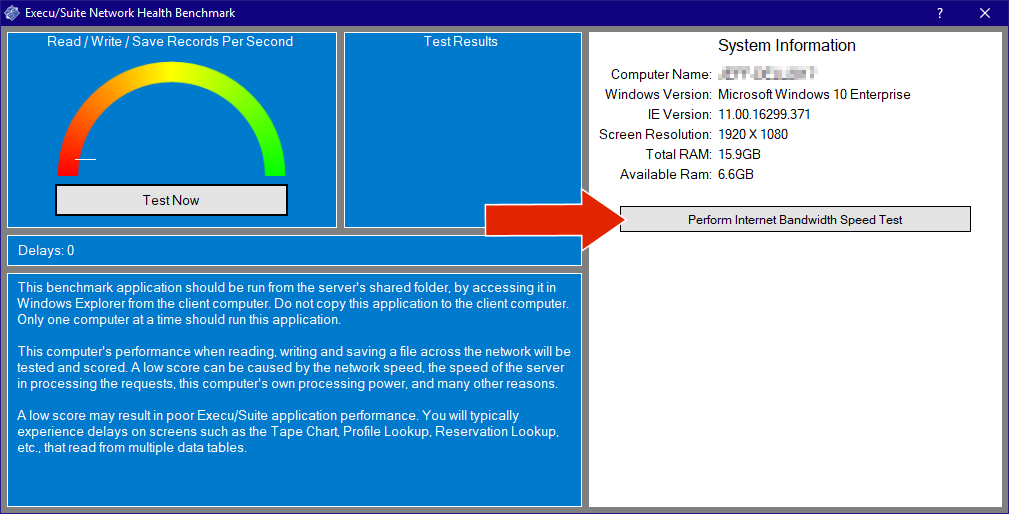Select the Total RAM value 15.9GB
Image resolution: width=1009 pixels, height=514 pixels.
pyautogui.click(x=740, y=154)
